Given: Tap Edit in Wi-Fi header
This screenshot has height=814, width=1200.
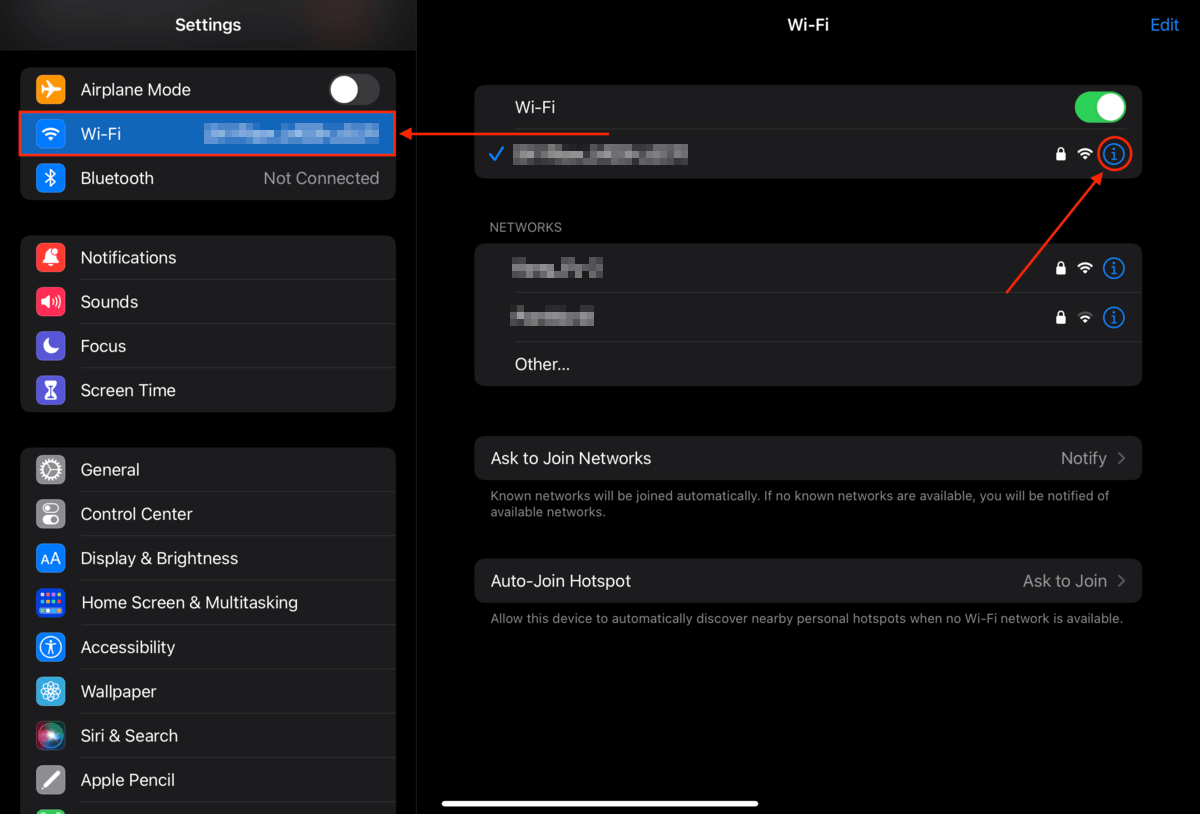Looking at the screenshot, I should [x=1164, y=25].
